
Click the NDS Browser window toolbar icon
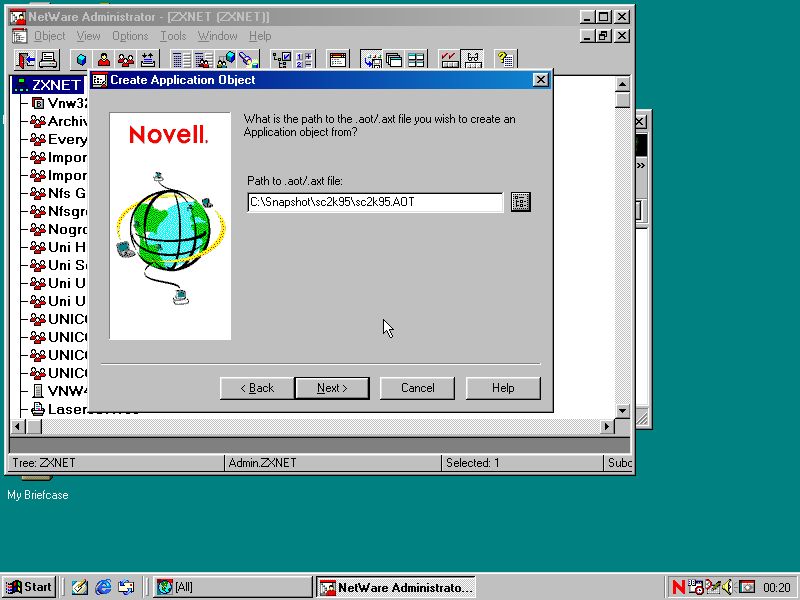(x=337, y=60)
